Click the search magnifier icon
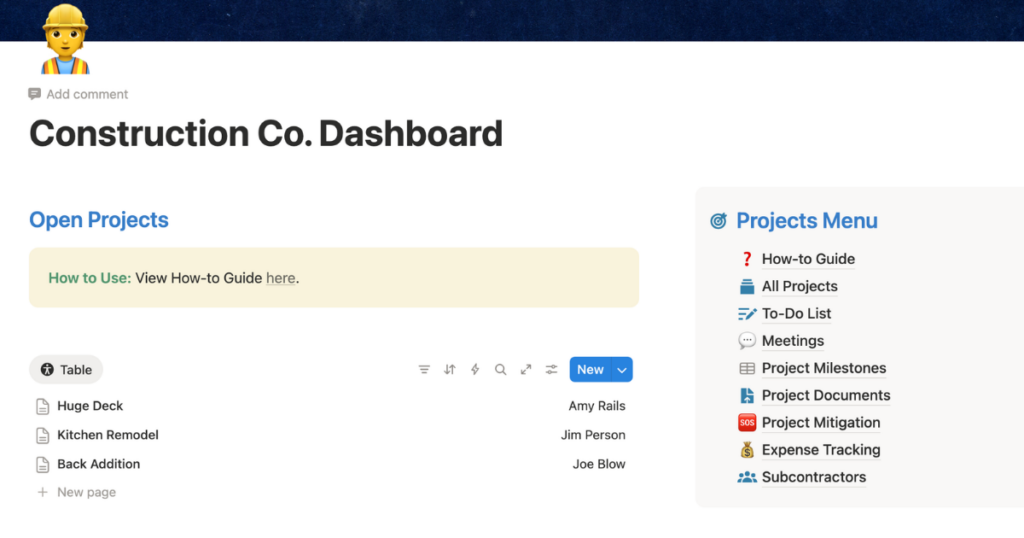The height and width of the screenshot is (538, 1024). click(x=501, y=370)
